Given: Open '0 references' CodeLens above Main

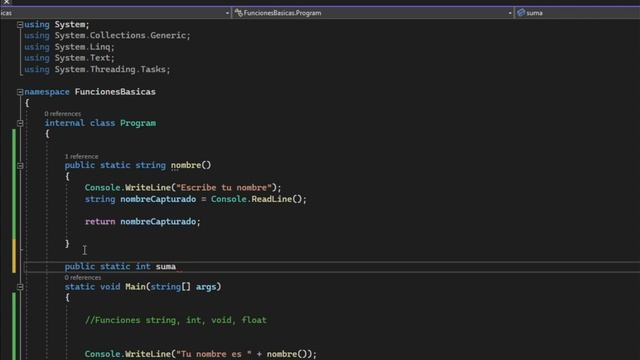Looking at the screenshot, I should coord(82,278).
